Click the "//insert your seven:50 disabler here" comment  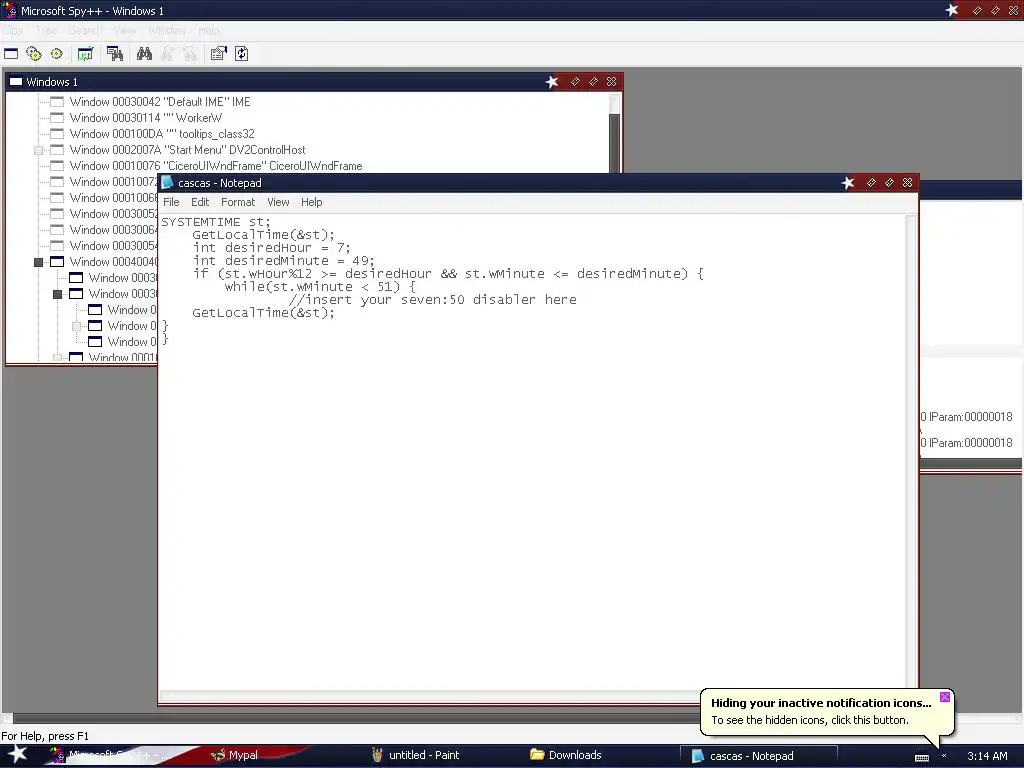point(432,300)
